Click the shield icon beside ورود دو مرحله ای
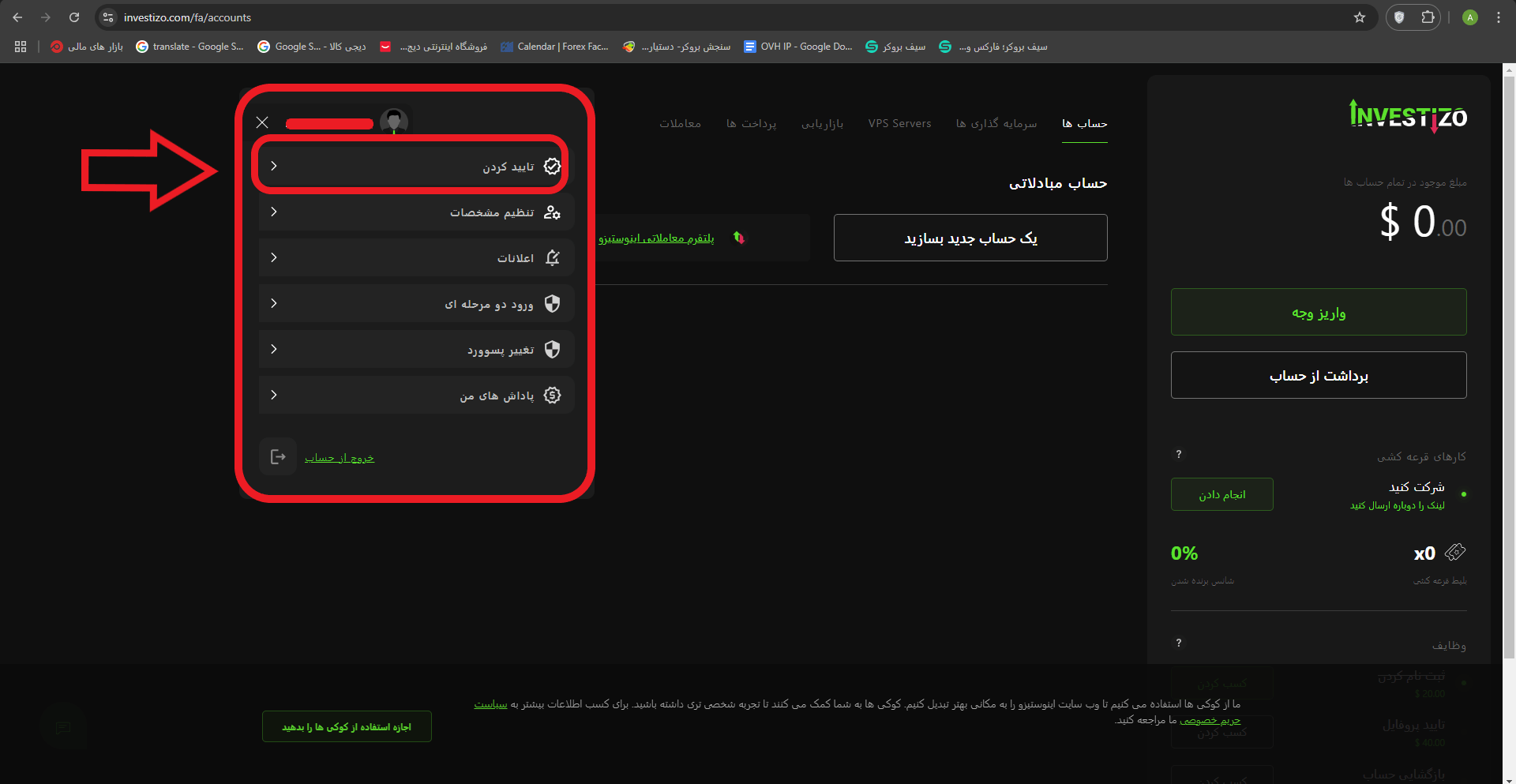Image resolution: width=1516 pixels, height=784 pixels. tap(552, 303)
